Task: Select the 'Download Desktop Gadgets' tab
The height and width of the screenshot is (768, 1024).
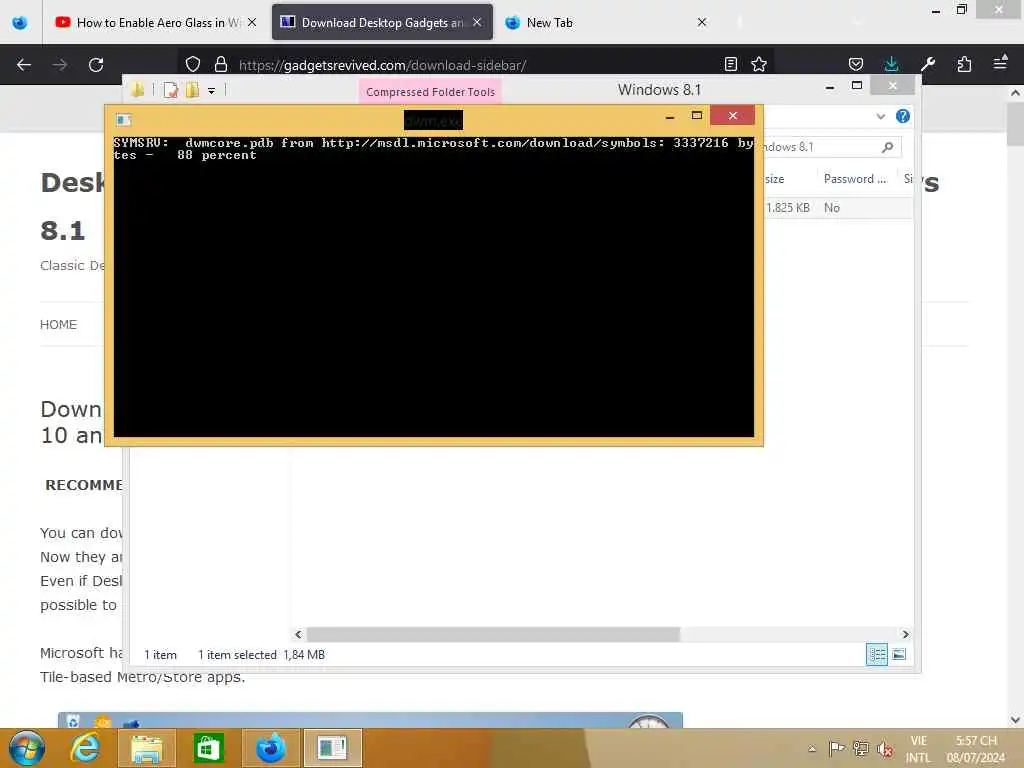Action: (382, 23)
